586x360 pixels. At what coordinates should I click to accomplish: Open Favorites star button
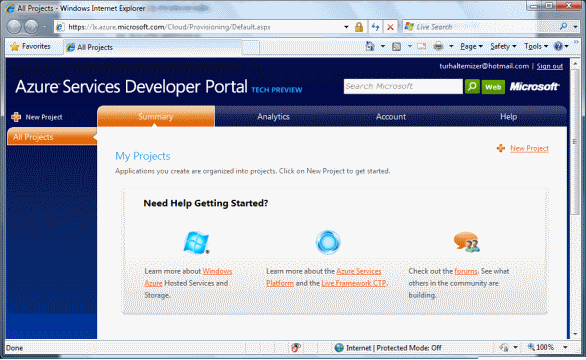[x=31, y=46]
